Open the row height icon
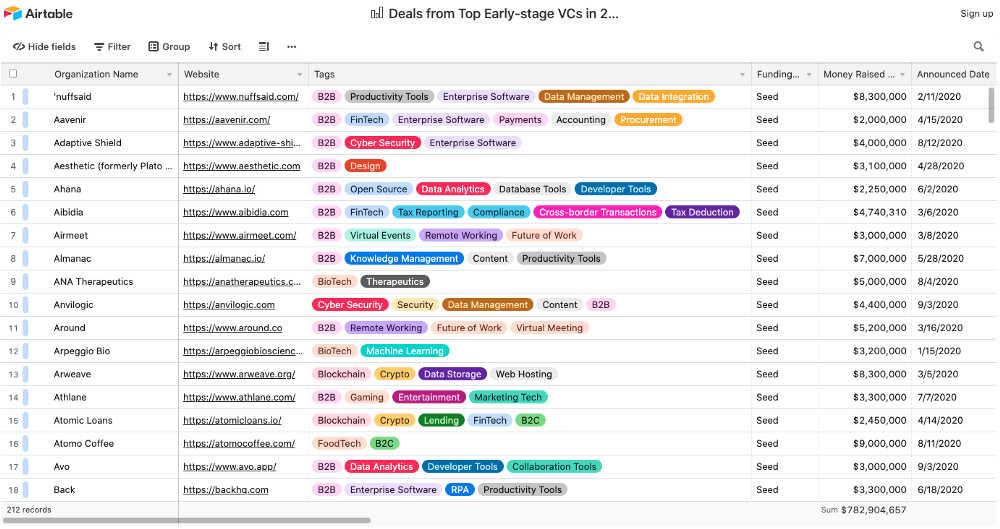1000x529 pixels. (x=264, y=47)
